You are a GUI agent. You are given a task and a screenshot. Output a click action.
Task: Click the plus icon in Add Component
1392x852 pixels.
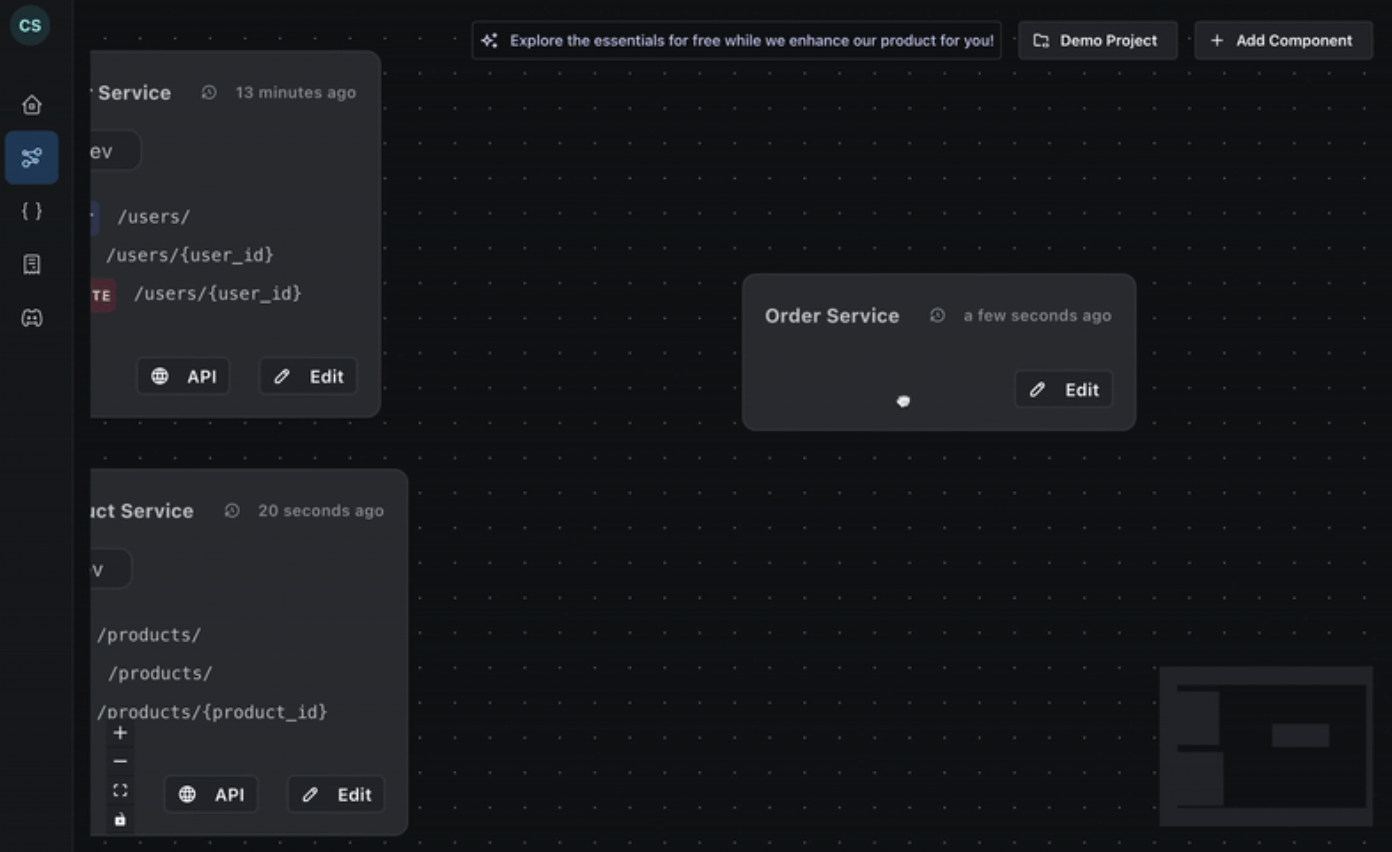tap(1217, 41)
